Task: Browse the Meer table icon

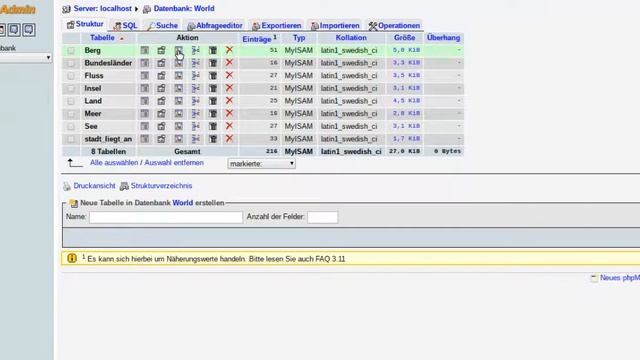Action: coord(144,113)
